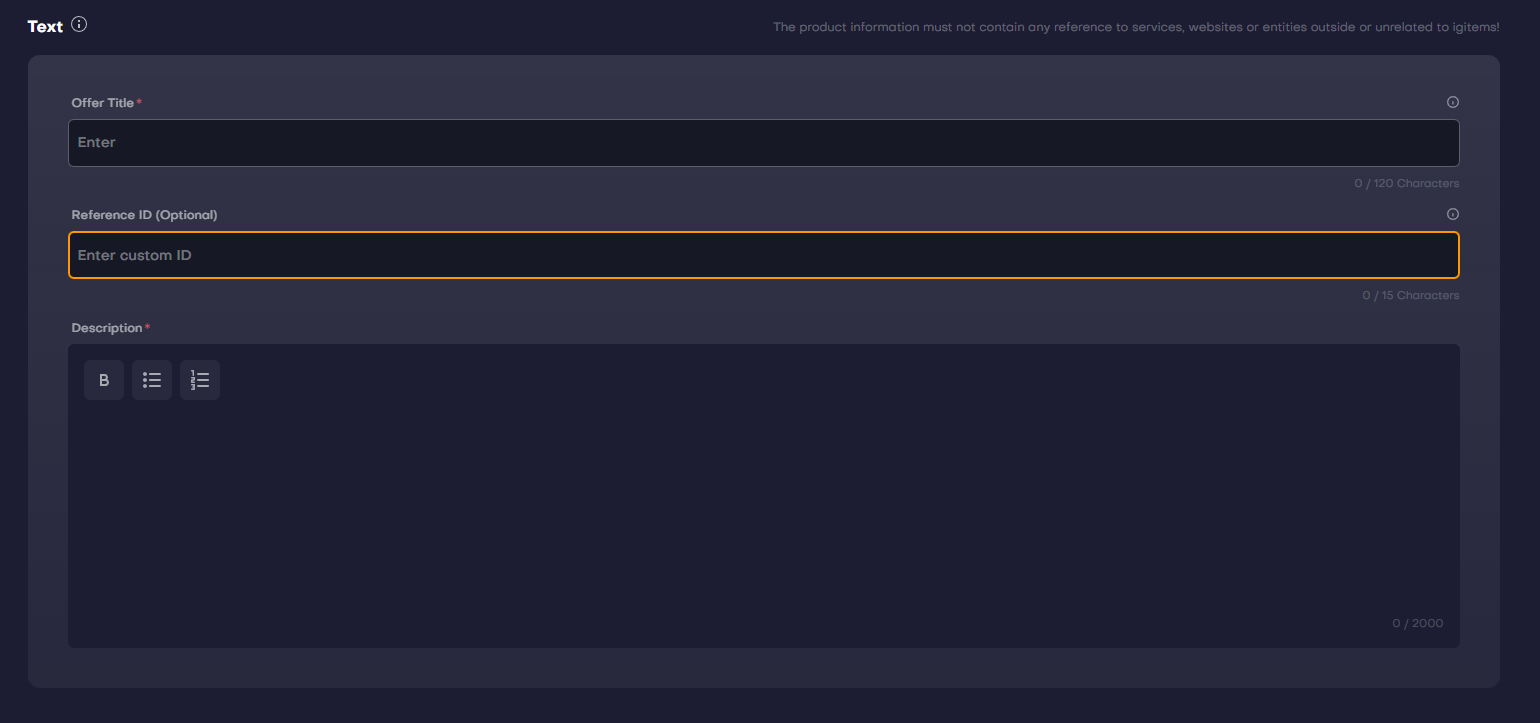This screenshot has width=1540, height=723.
Task: Click the 'Description' field label
Action: (x=107, y=328)
